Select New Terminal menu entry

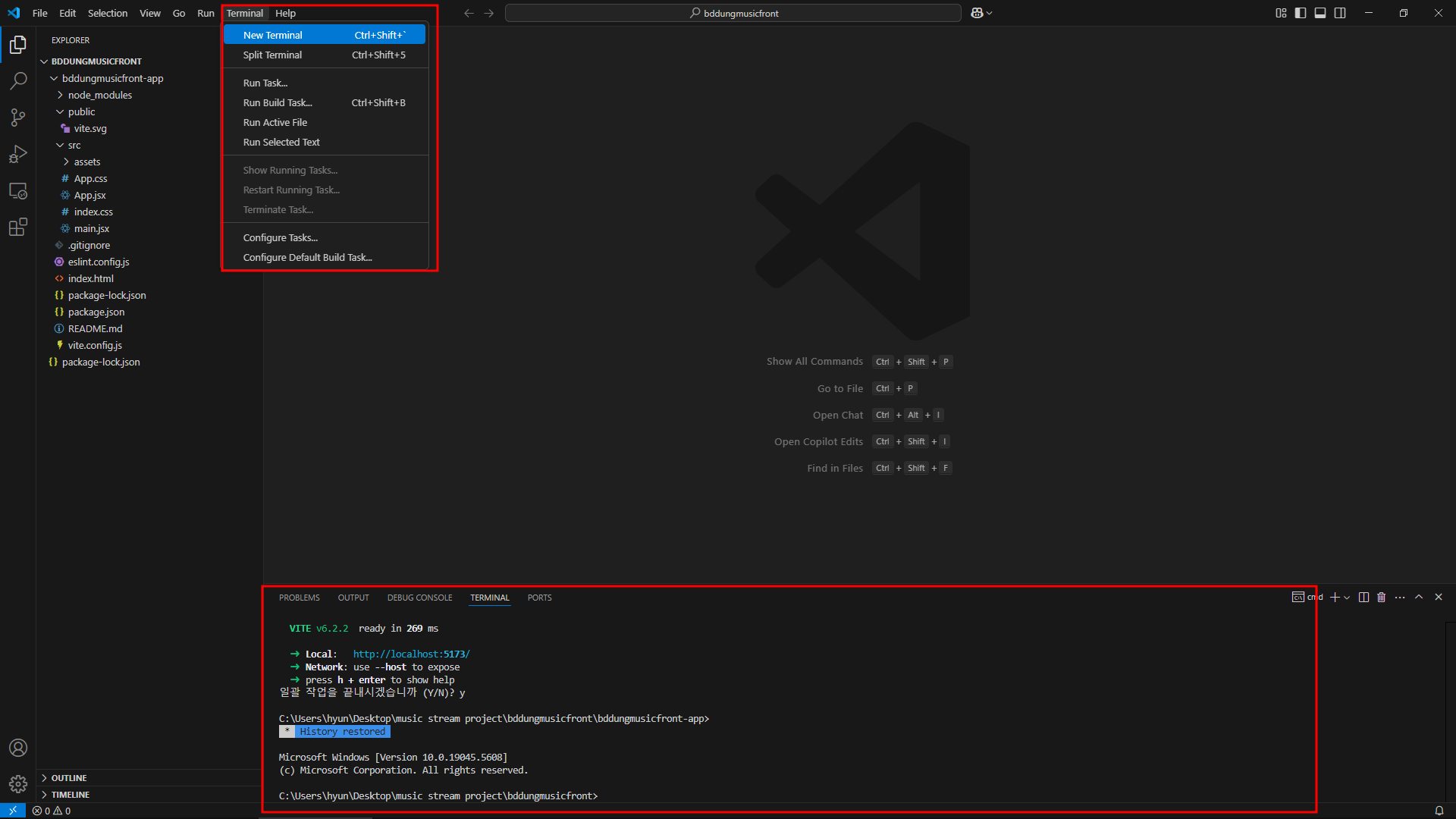[273, 35]
